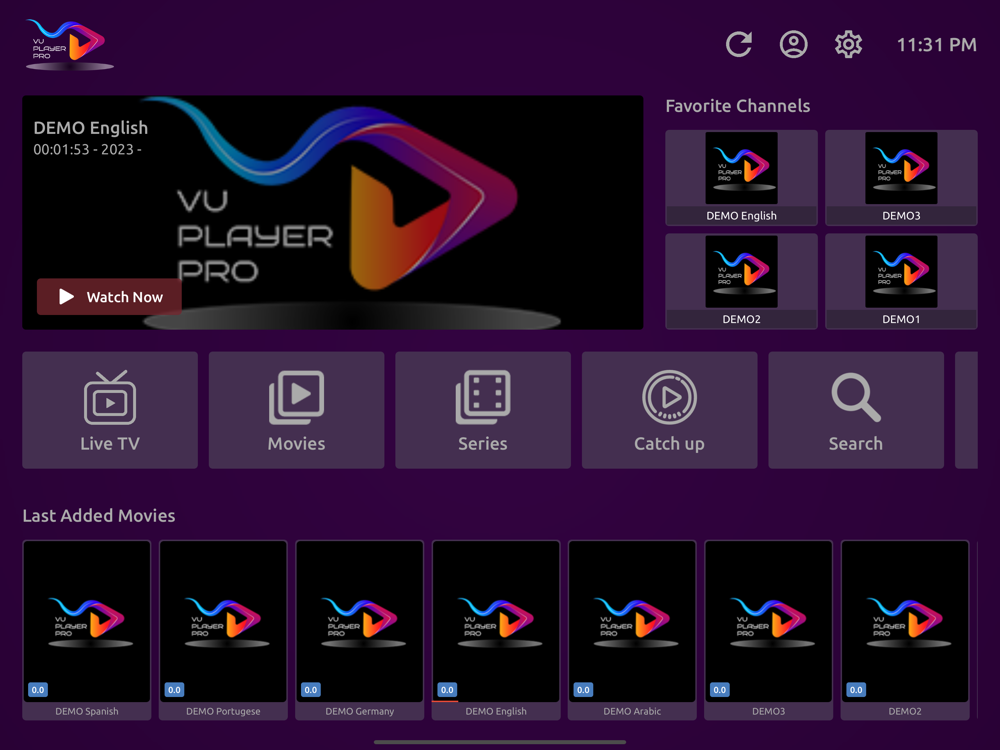Click the partially visible tile after Search
Image resolution: width=1000 pixels, height=750 pixels.
[x=966, y=410]
